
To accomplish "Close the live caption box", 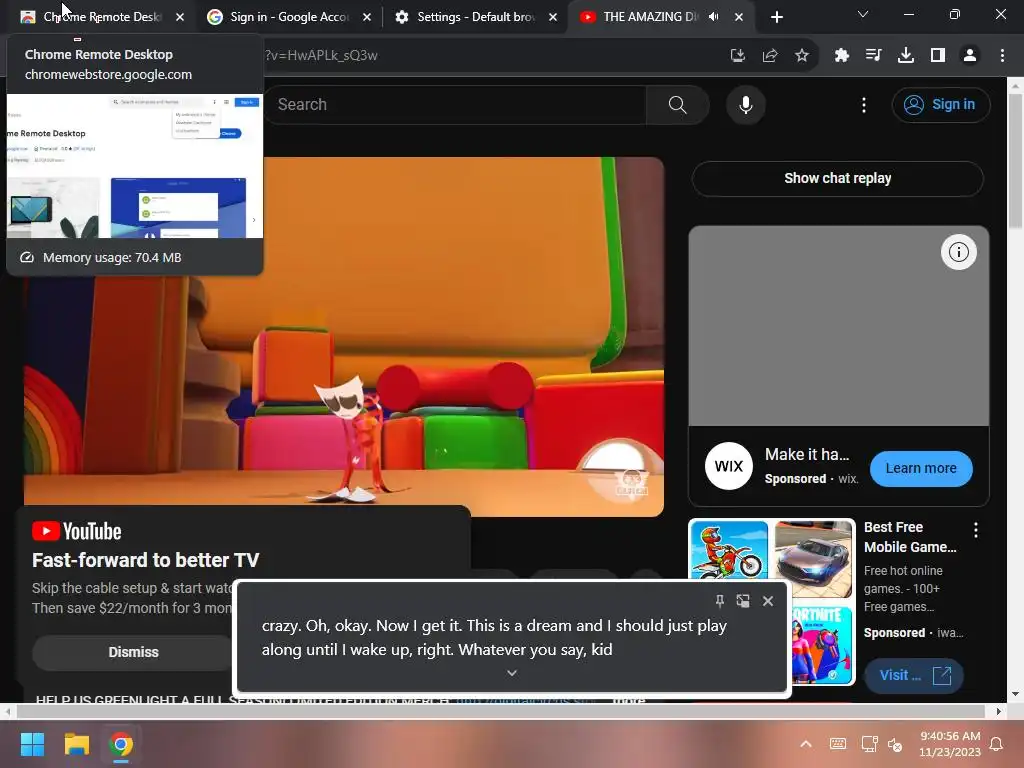I will click(x=767, y=601).
